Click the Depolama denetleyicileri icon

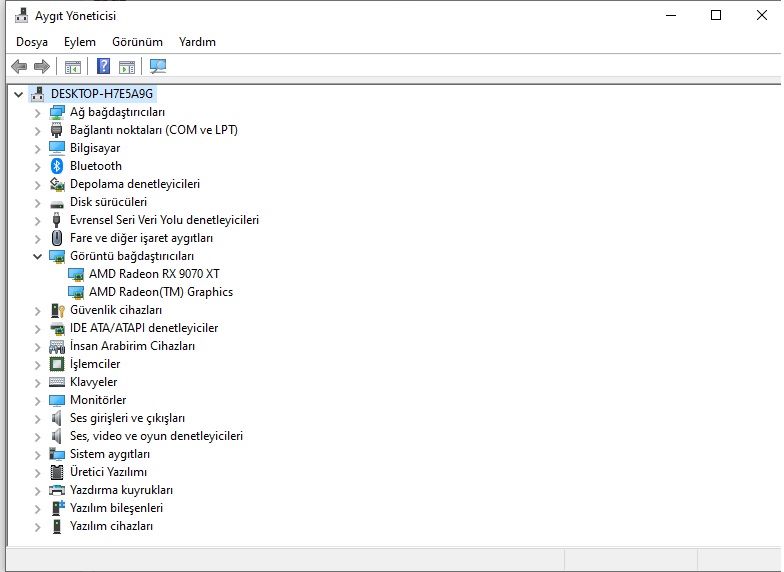point(57,184)
